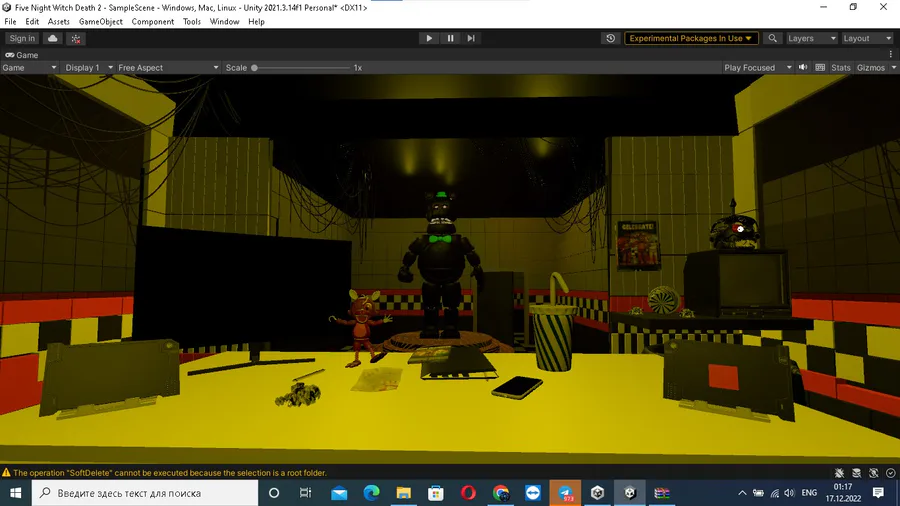900x506 pixels.
Task: Open the Mail app on taskbar
Action: point(339,493)
